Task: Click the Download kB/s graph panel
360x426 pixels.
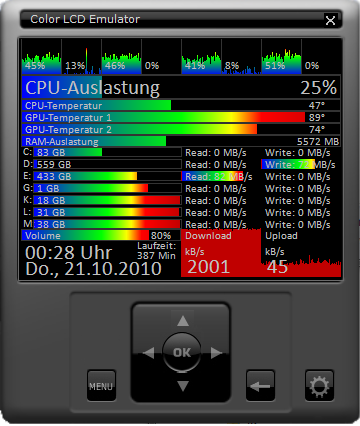Action: [221, 253]
